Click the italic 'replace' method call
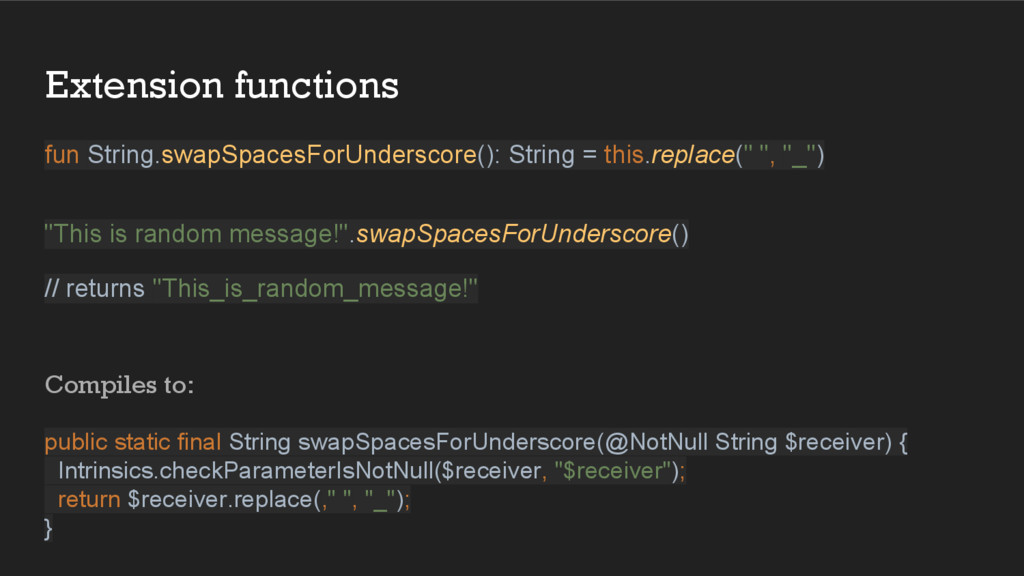 [x=693, y=155]
